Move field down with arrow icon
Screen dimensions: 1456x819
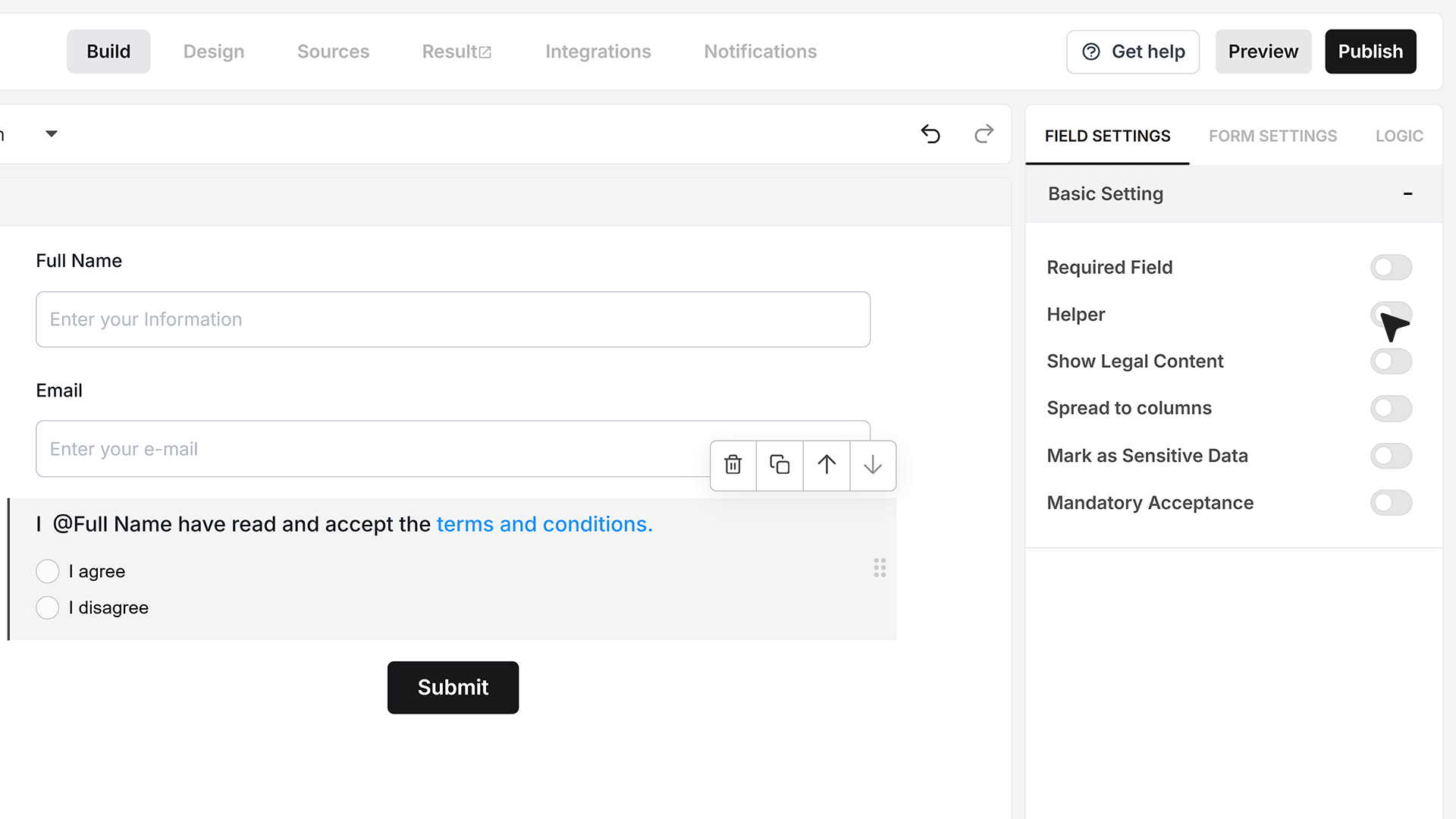(873, 465)
